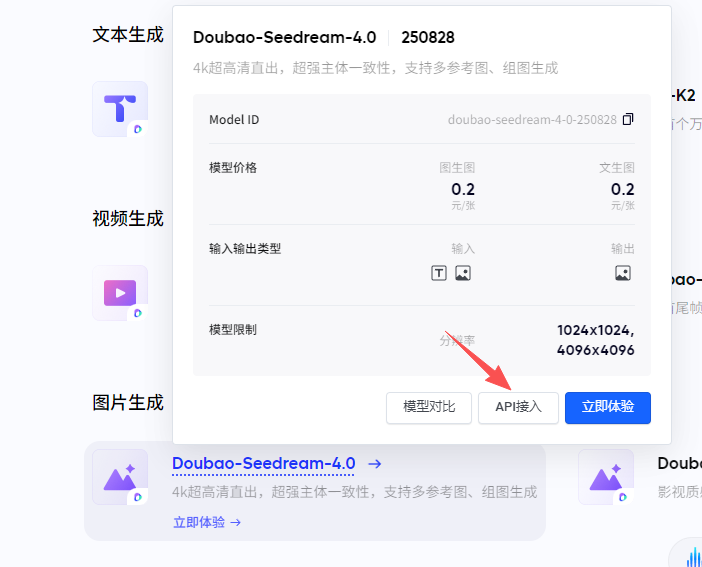The height and width of the screenshot is (567, 702).
Task: Click the resolution limit 1024x1024, 4096x4096
Action: pos(596,340)
